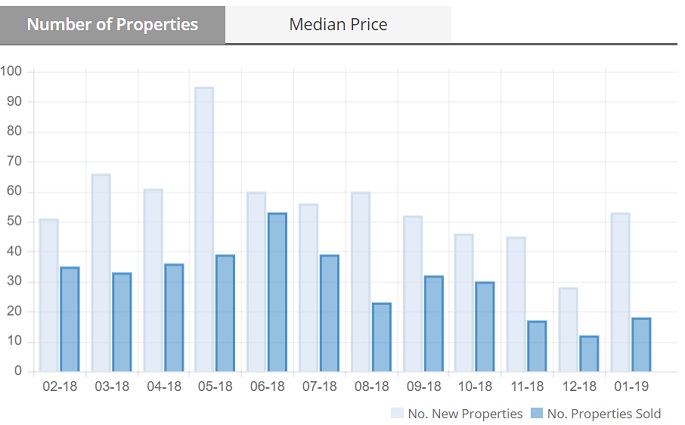Click the light blue New Properties legend swatch
The width and height of the screenshot is (685, 425).
(x=395, y=413)
